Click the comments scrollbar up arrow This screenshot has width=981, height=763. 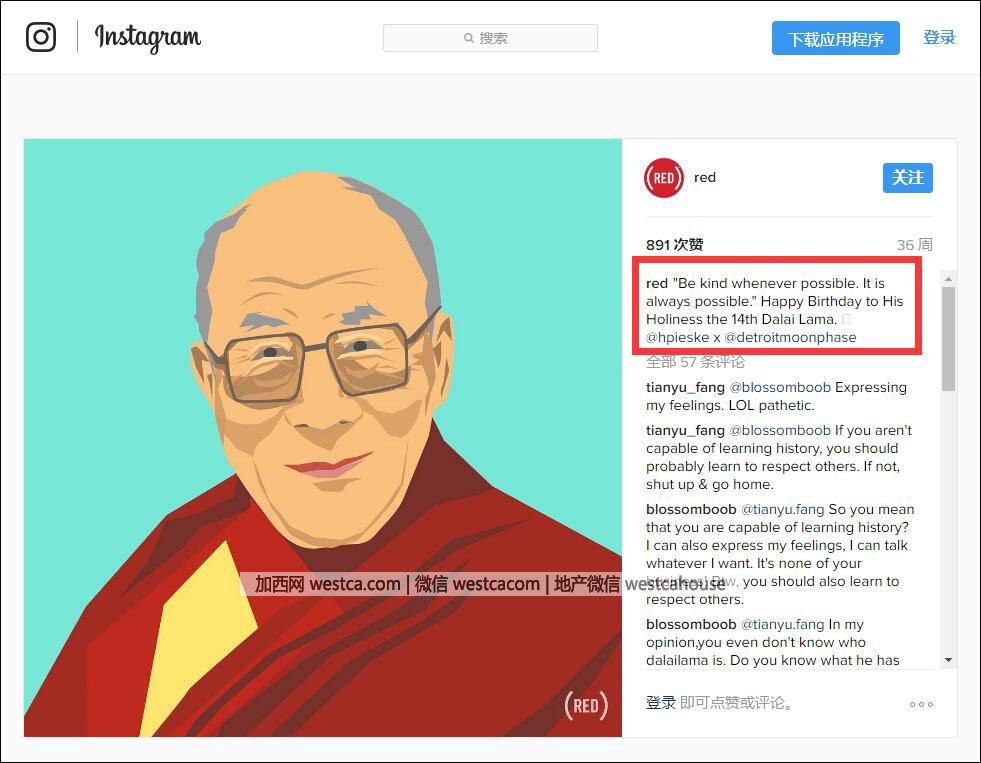point(948,279)
